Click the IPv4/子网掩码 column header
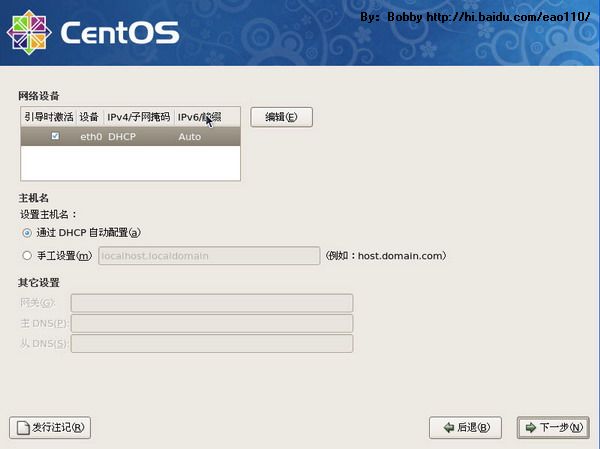This screenshot has height=449, width=600. 139,117
